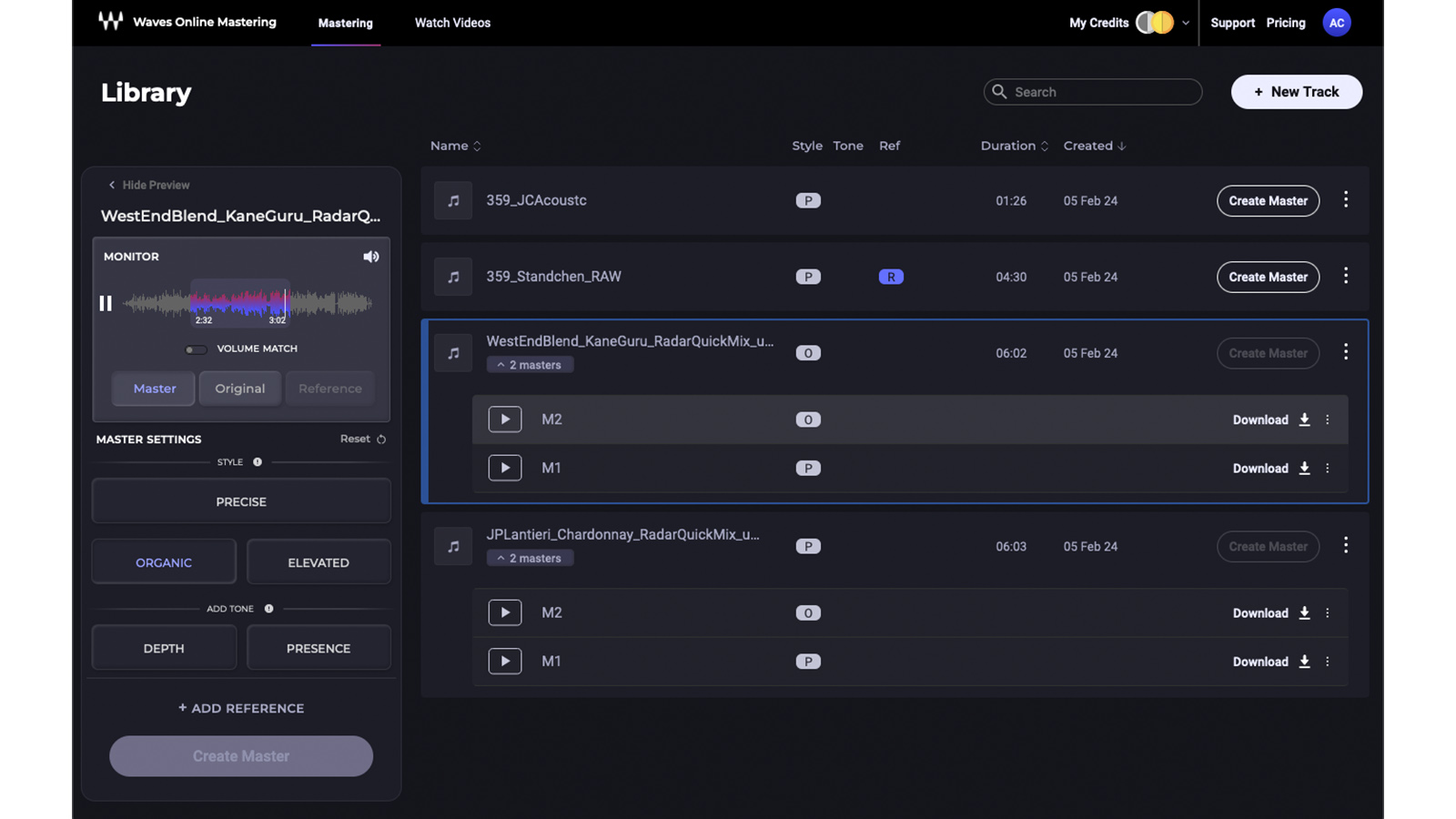The image size is (1456, 819).
Task: Open the search field magnifier icon
Action: [999, 91]
